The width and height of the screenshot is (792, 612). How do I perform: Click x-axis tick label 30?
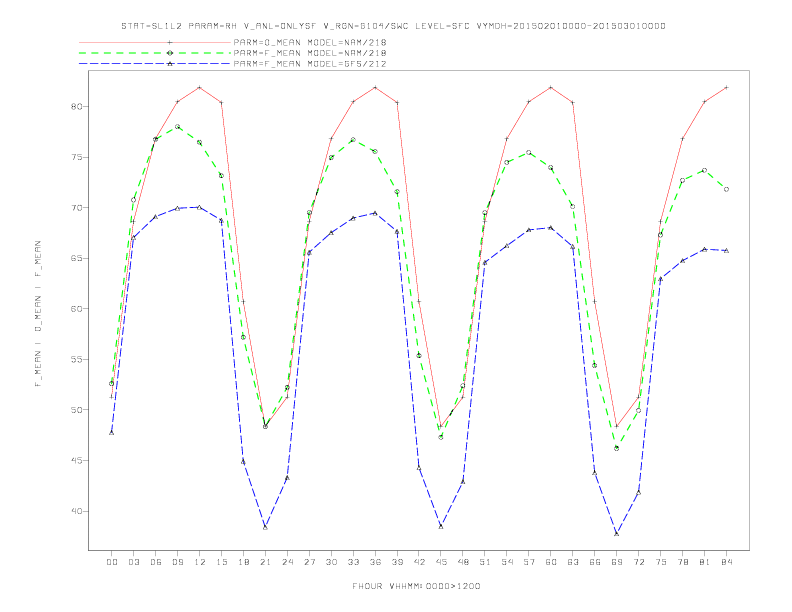point(331,562)
